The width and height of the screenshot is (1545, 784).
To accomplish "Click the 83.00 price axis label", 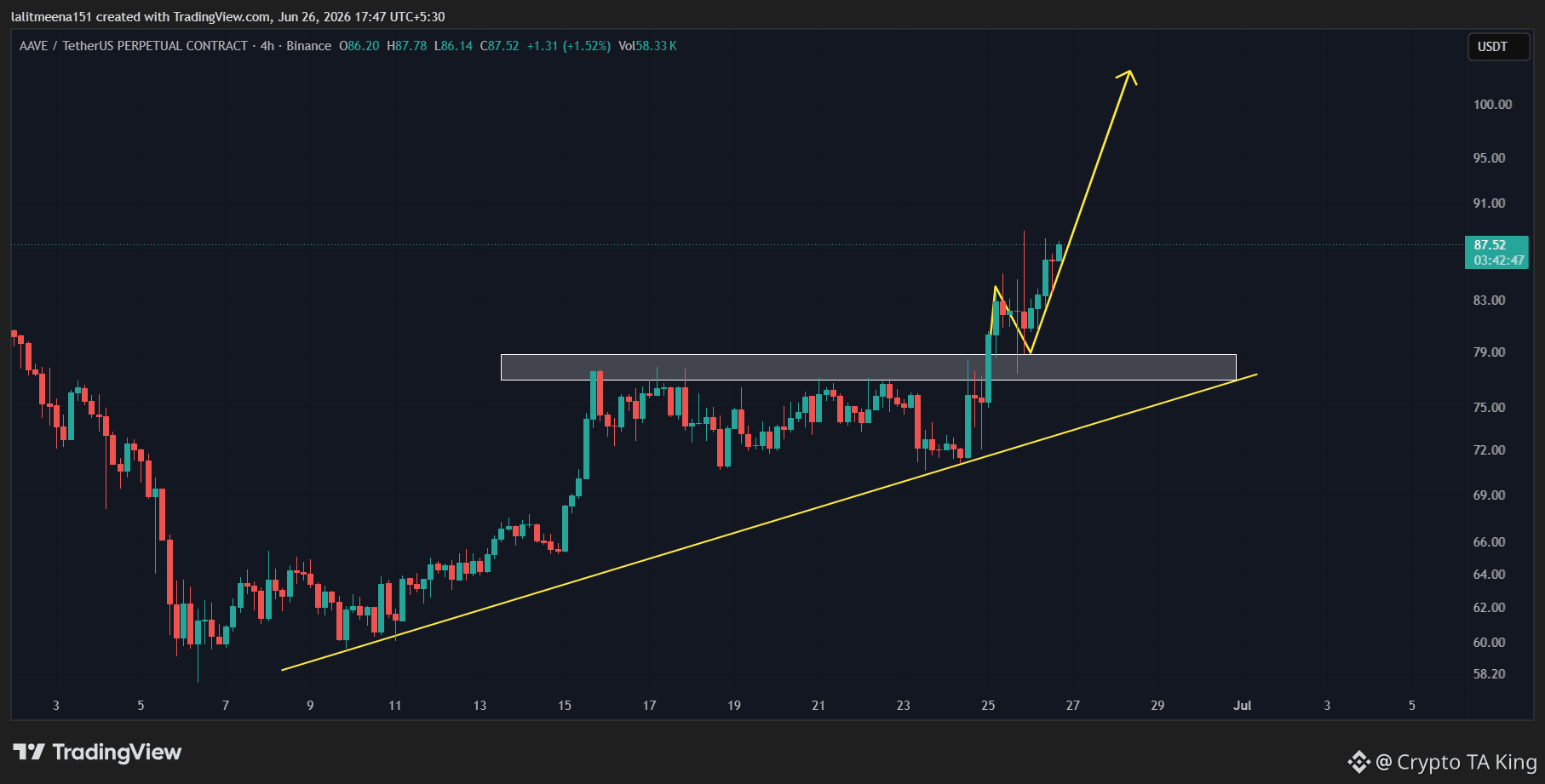I will 1490,300.
